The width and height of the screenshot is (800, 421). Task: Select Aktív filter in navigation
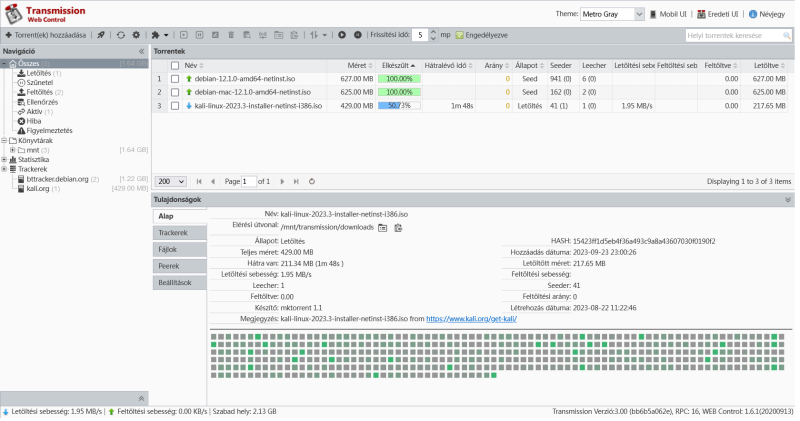(35, 112)
